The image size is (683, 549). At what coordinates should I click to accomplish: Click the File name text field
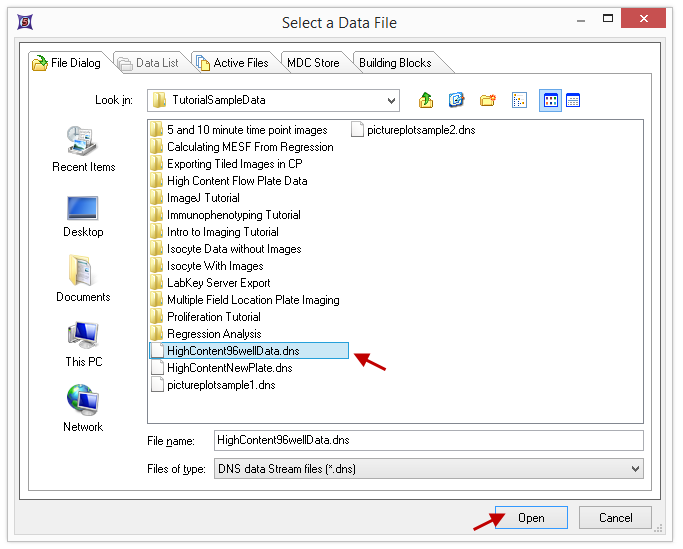(427, 440)
